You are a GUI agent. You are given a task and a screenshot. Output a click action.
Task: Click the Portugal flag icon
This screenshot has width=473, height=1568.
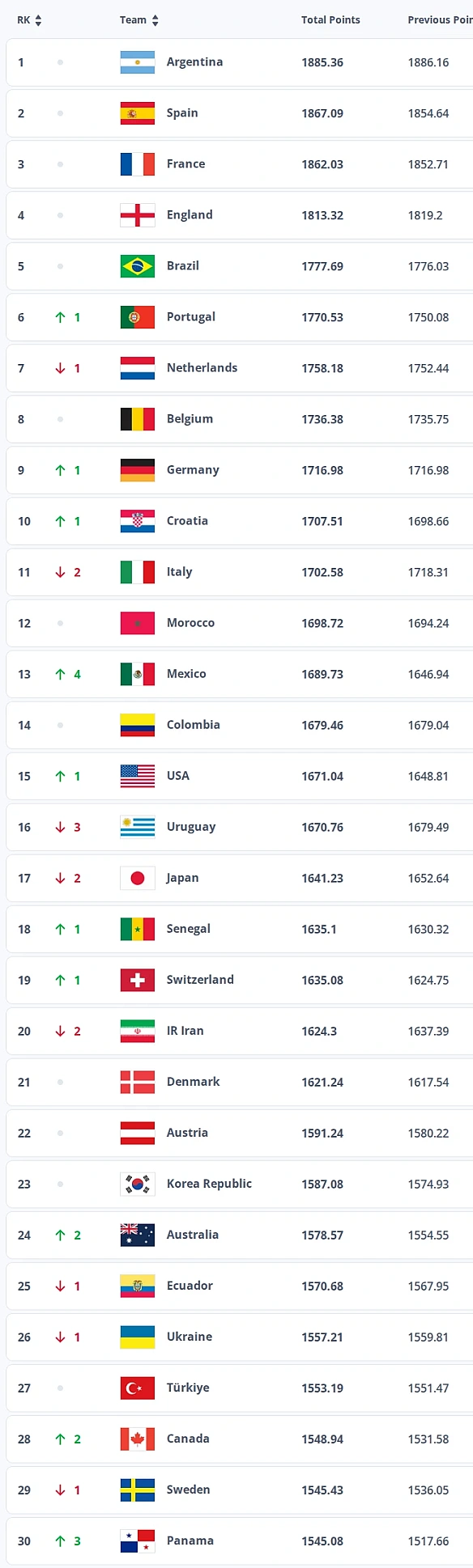pos(138,317)
